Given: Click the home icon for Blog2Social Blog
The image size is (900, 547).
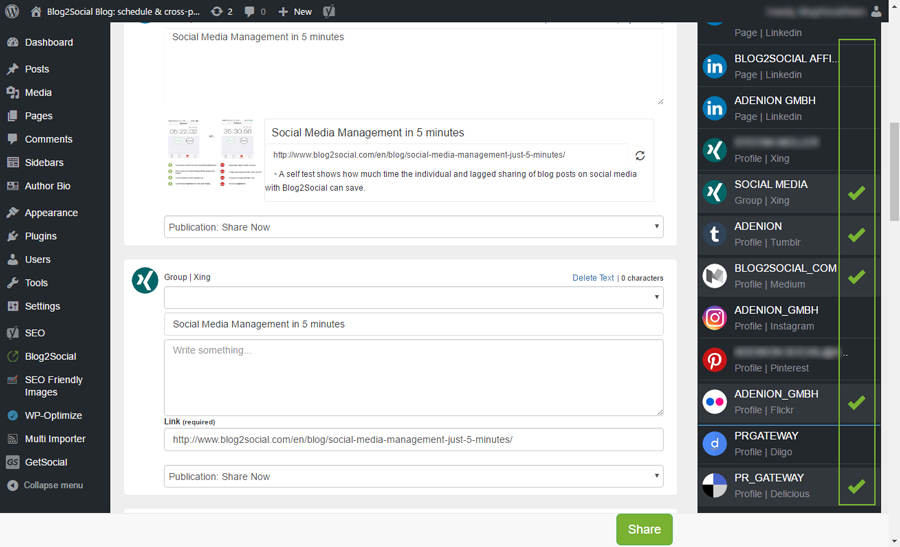Looking at the screenshot, I should click(36, 11).
